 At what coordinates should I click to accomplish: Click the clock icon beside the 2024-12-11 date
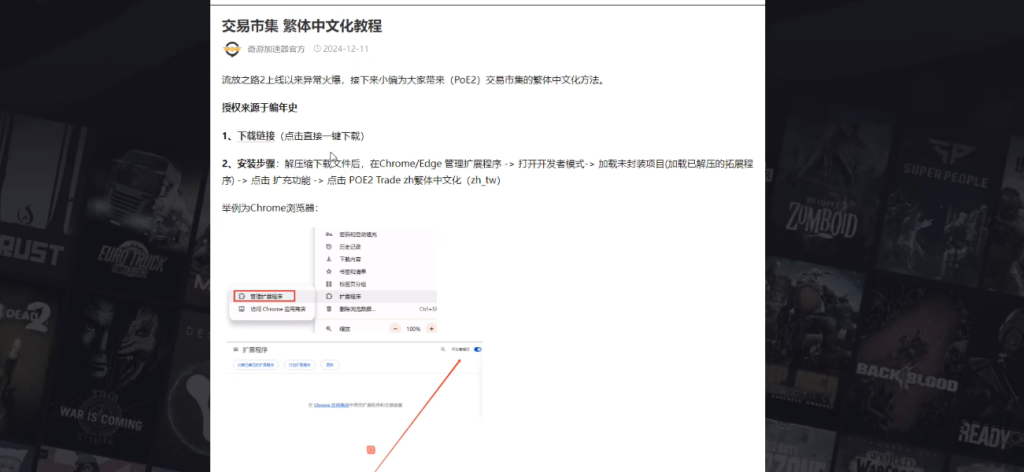tap(317, 49)
